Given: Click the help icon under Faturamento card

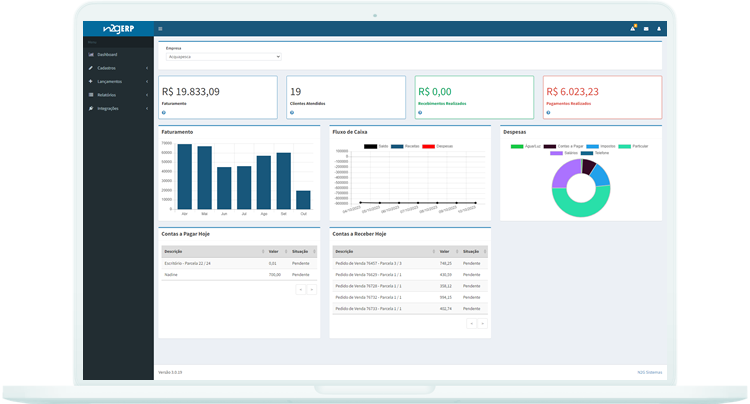Looking at the screenshot, I should 164,113.
